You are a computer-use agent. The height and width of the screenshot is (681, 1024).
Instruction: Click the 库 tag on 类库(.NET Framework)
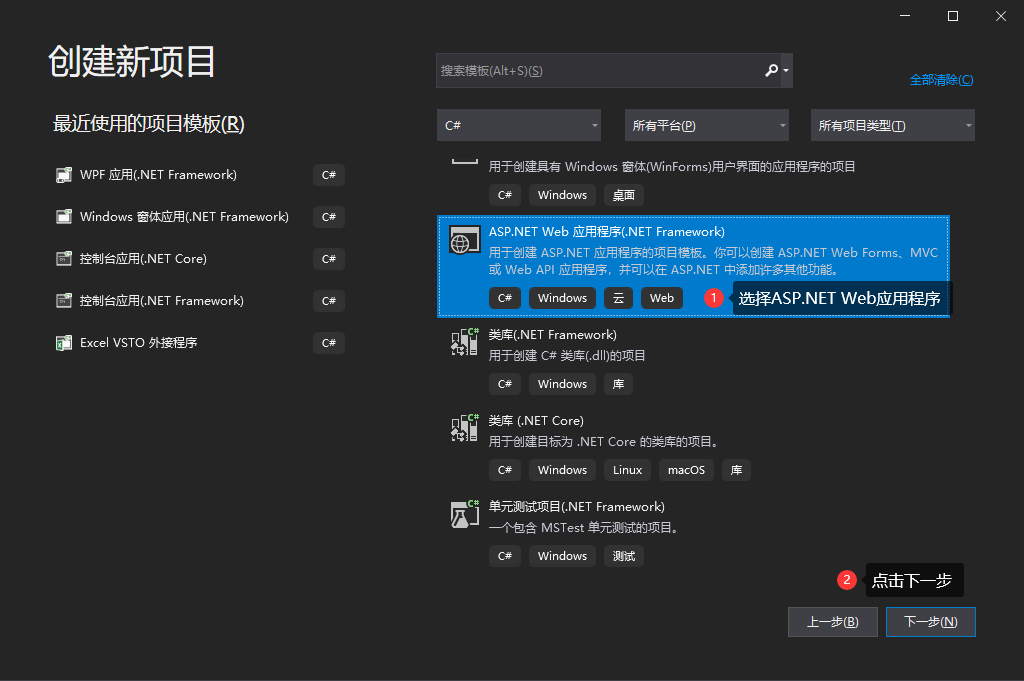pyautogui.click(x=618, y=384)
